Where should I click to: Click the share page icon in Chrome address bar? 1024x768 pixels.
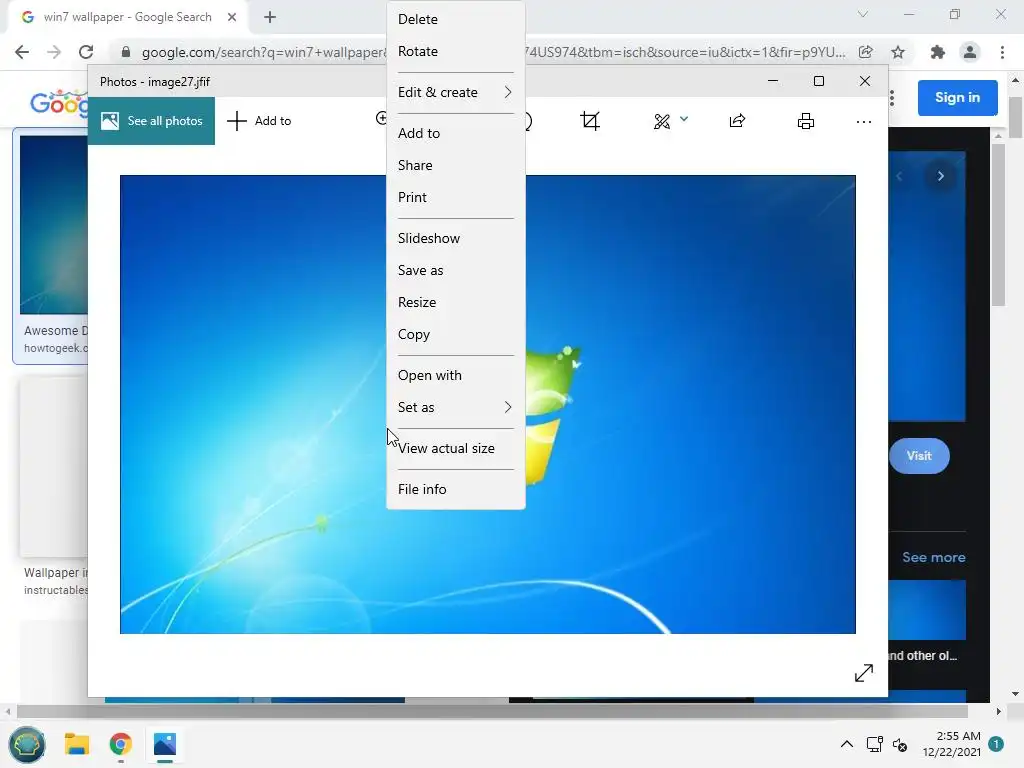point(865,52)
